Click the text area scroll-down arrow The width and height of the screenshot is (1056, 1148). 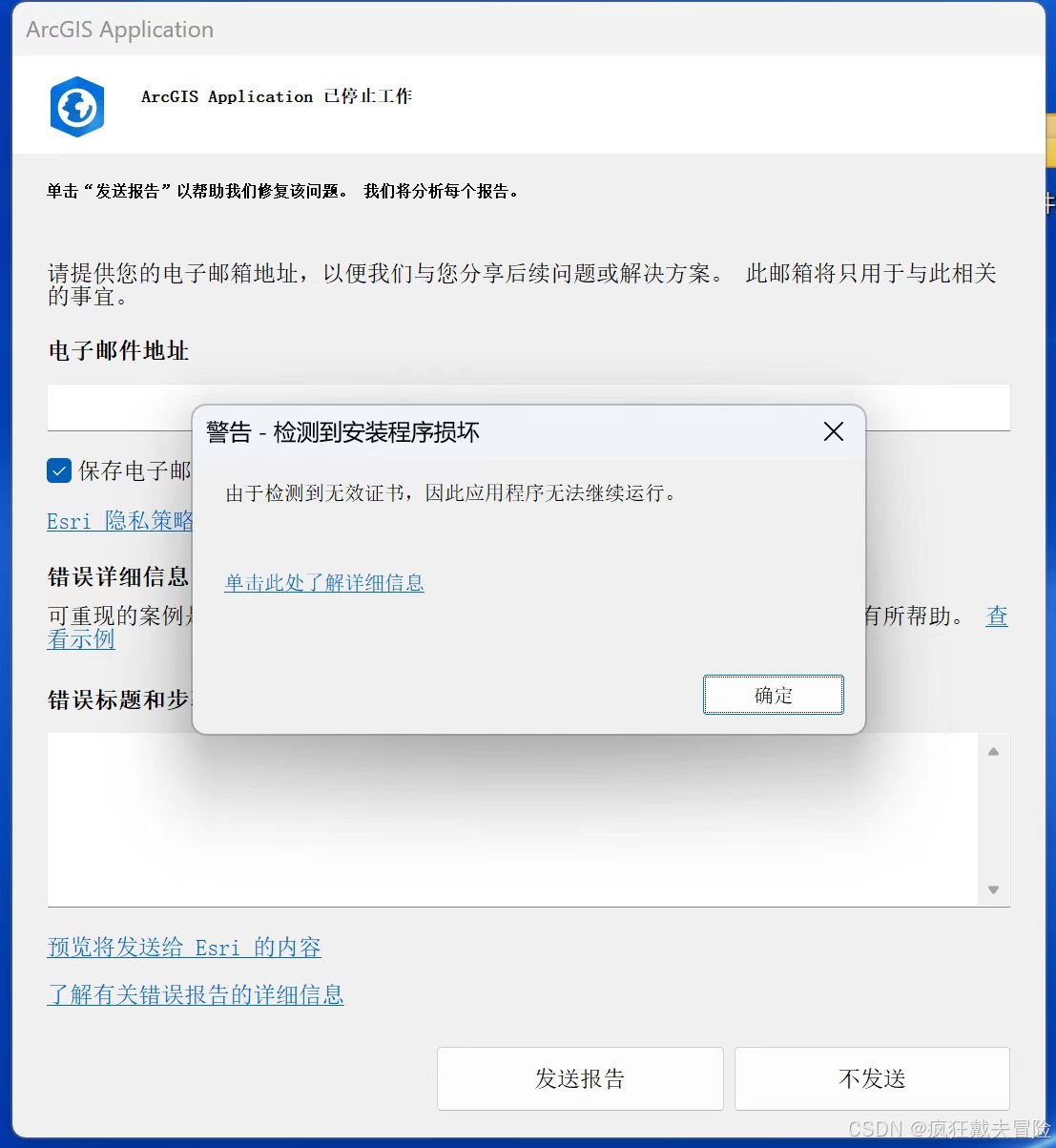[993, 889]
